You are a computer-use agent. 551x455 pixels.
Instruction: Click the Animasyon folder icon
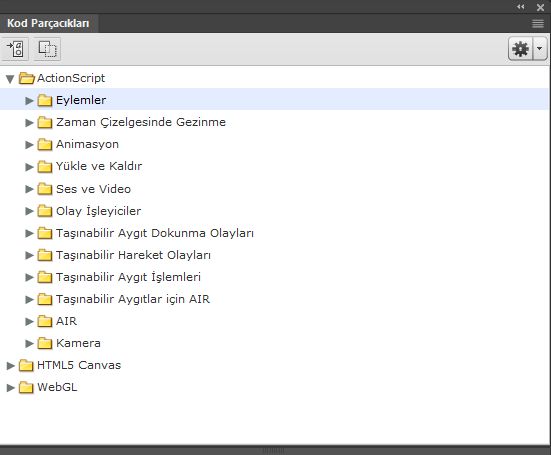coord(45,144)
